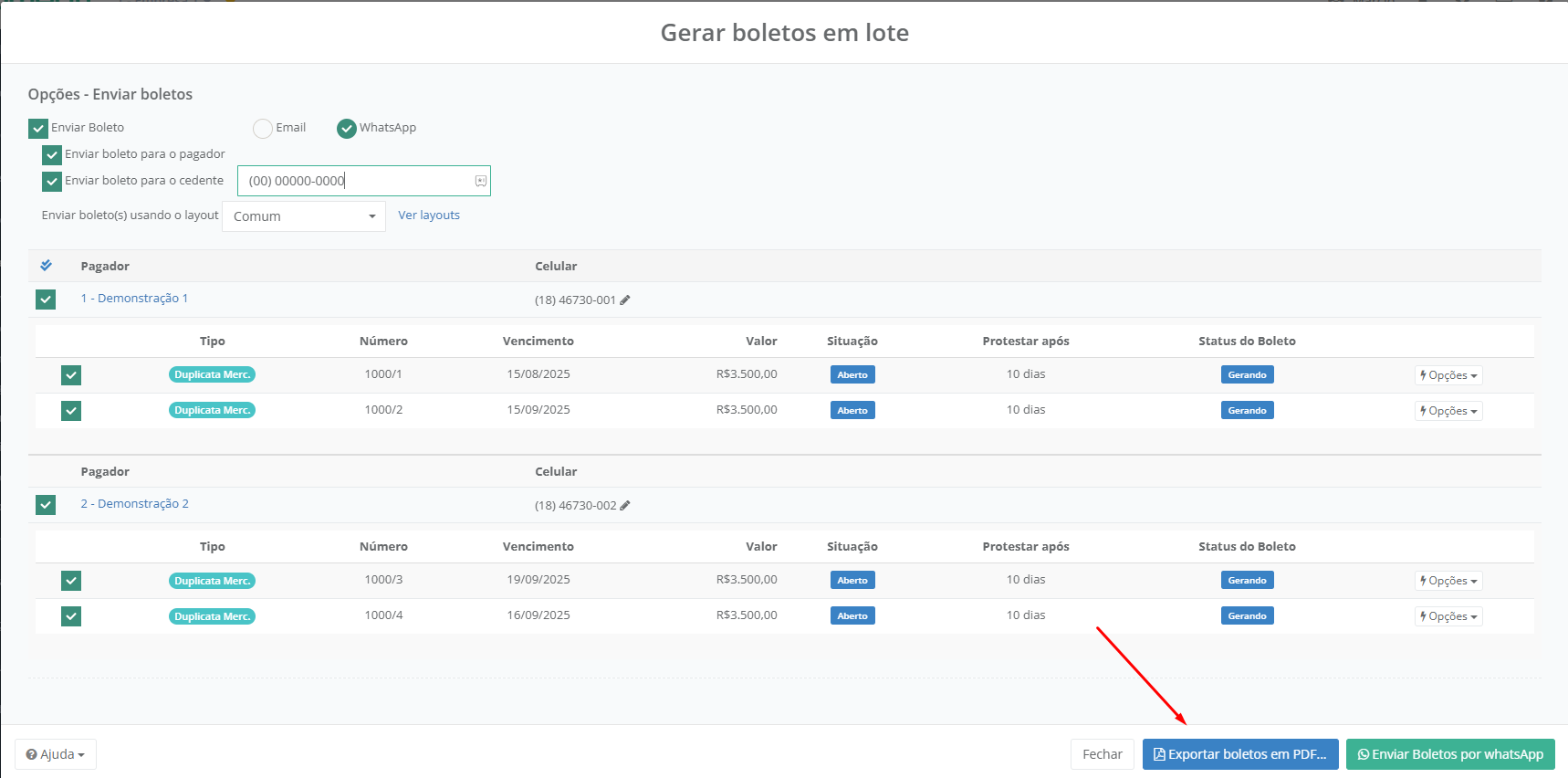
Task: Expand Opções menu for boleto 1000/4
Action: tap(1448, 616)
